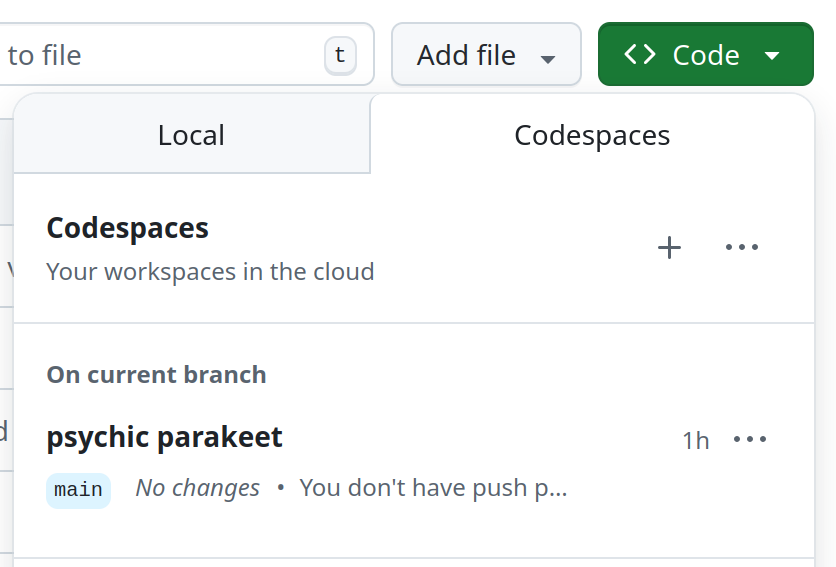Switch to the Local tab

pyautogui.click(x=191, y=135)
